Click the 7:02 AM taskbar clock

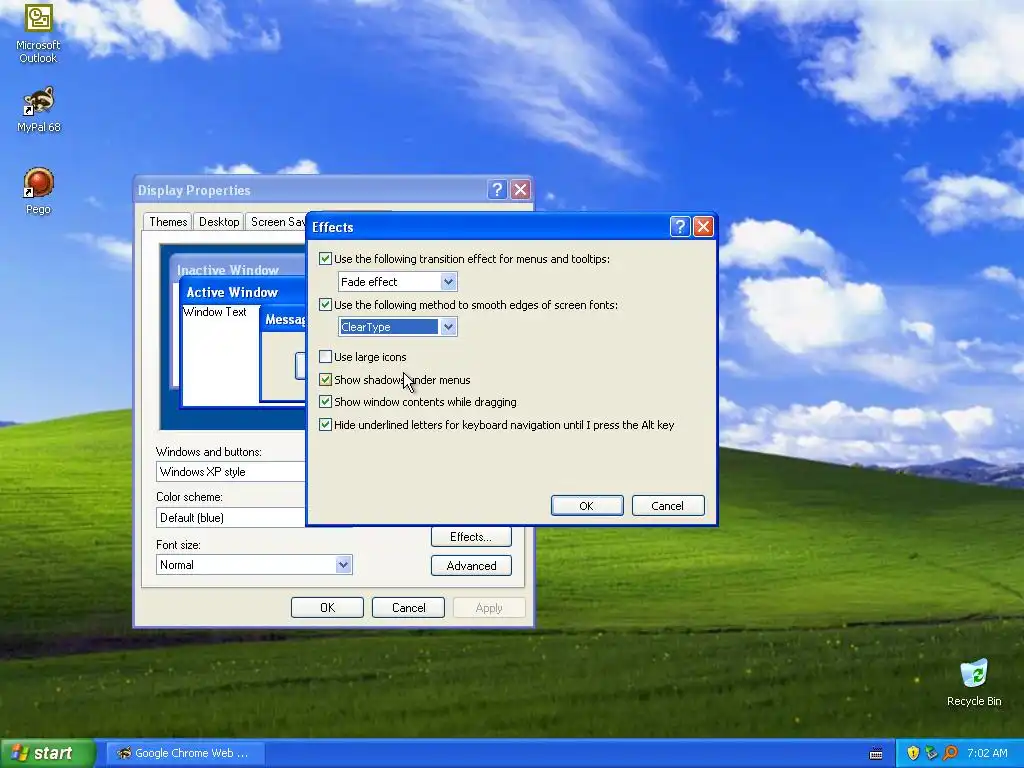(x=987, y=753)
